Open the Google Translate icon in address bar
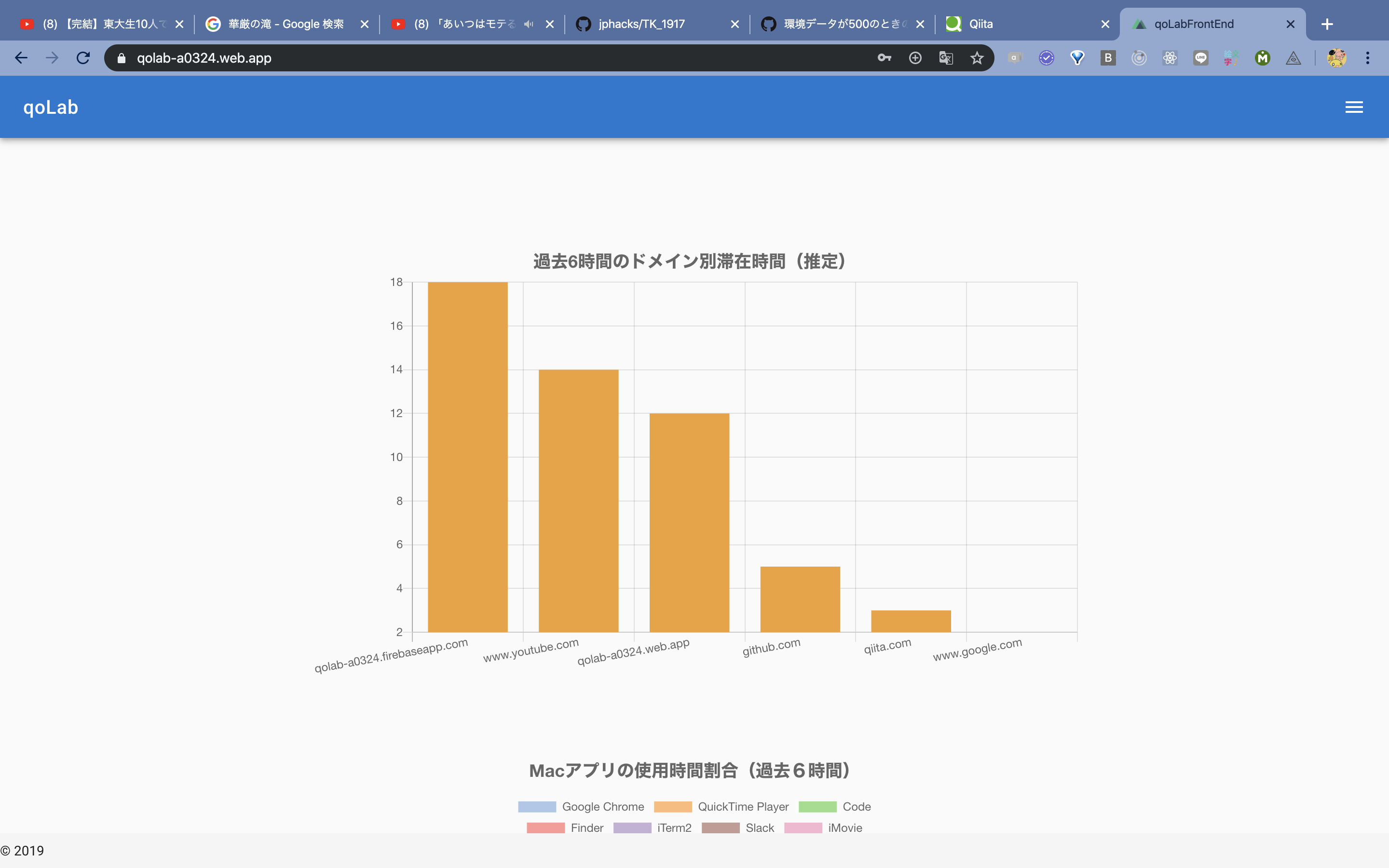Image resolution: width=1389 pixels, height=868 pixels. [x=945, y=58]
